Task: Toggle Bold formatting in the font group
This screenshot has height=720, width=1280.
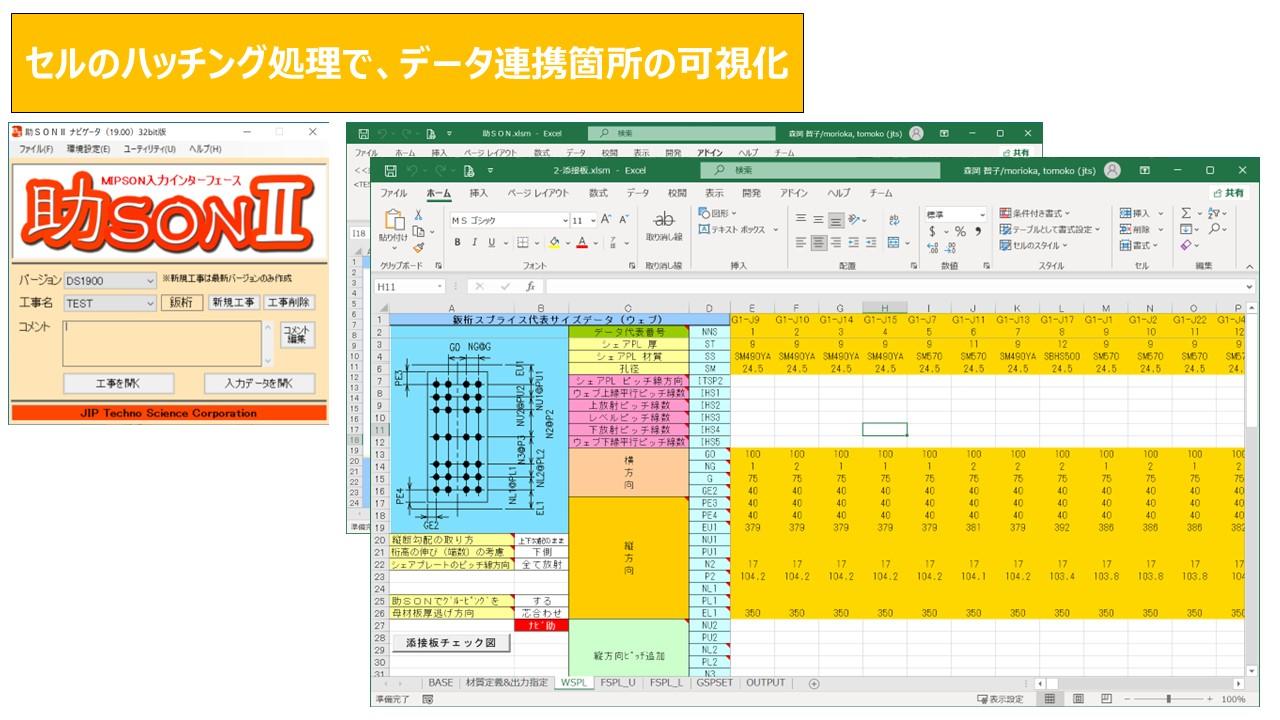Action: [x=457, y=243]
